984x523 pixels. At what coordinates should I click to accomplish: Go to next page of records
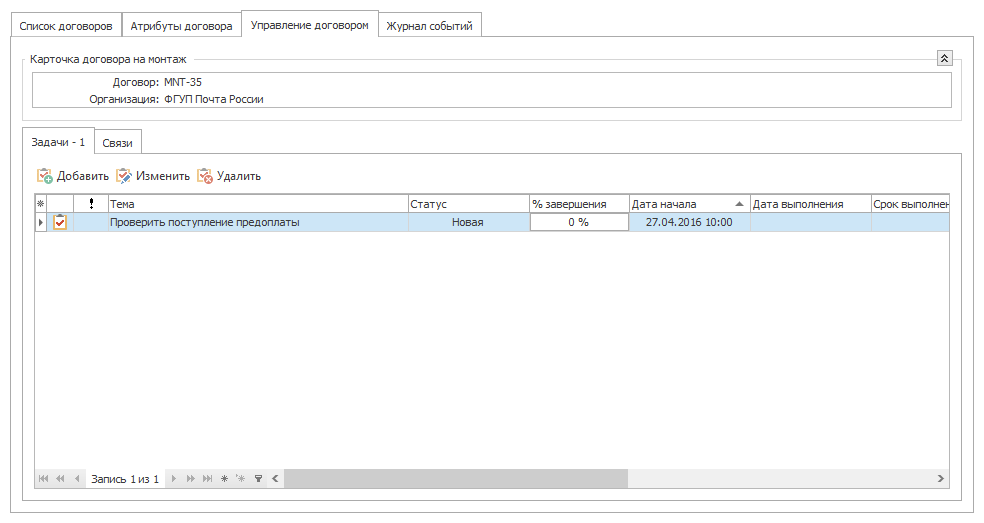click(x=190, y=478)
